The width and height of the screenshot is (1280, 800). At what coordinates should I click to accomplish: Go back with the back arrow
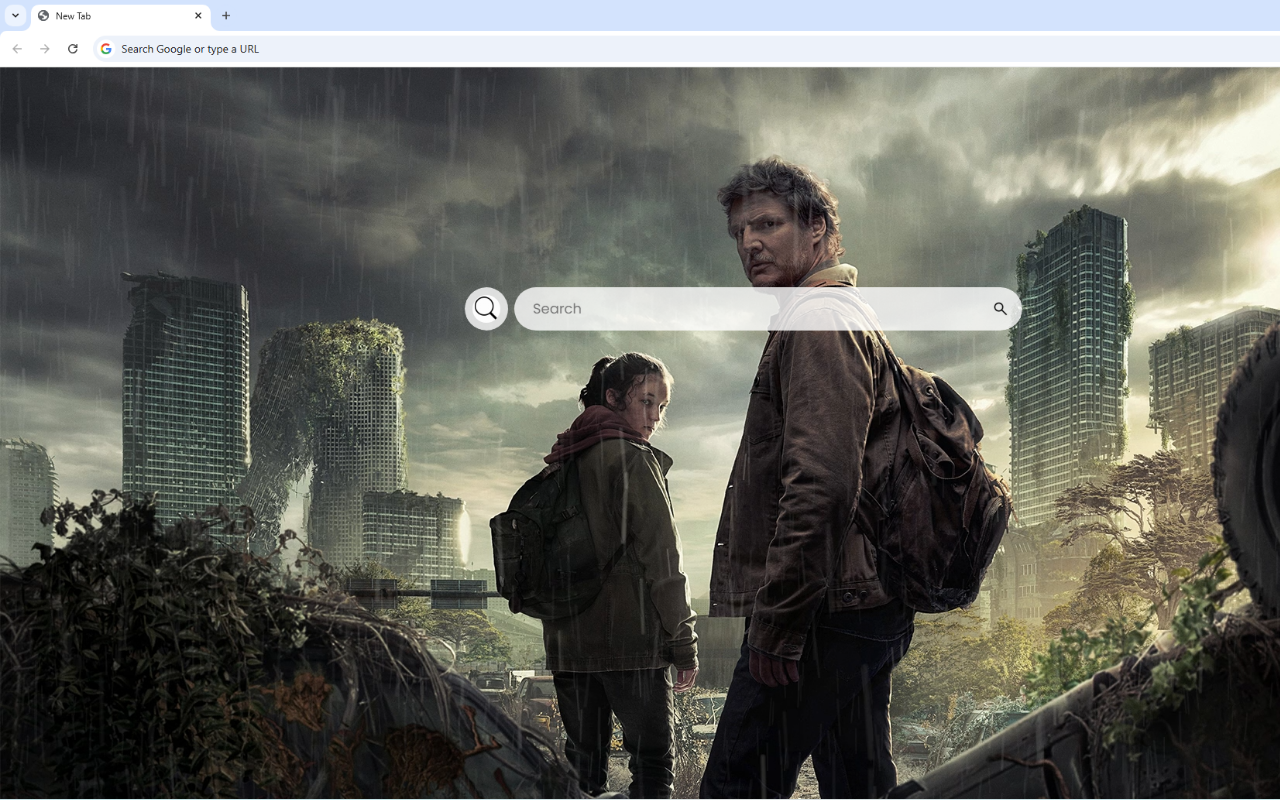(x=17, y=49)
